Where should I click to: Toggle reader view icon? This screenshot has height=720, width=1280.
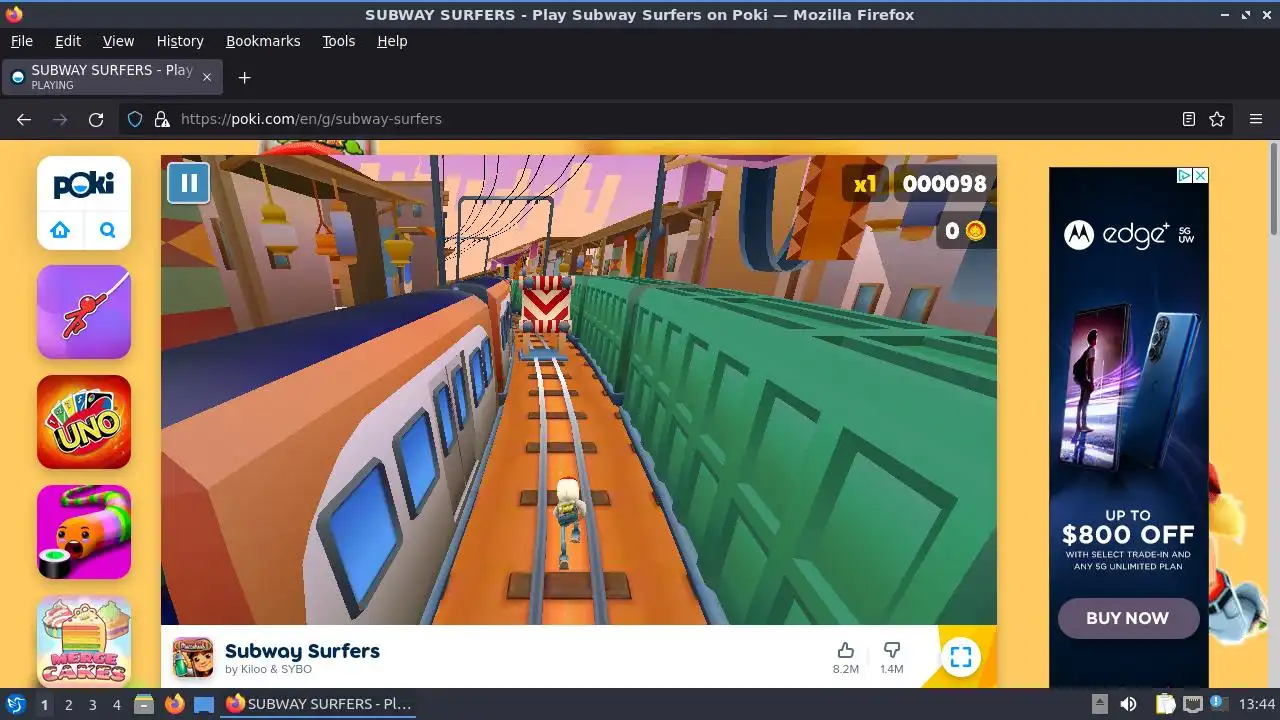tap(1189, 119)
